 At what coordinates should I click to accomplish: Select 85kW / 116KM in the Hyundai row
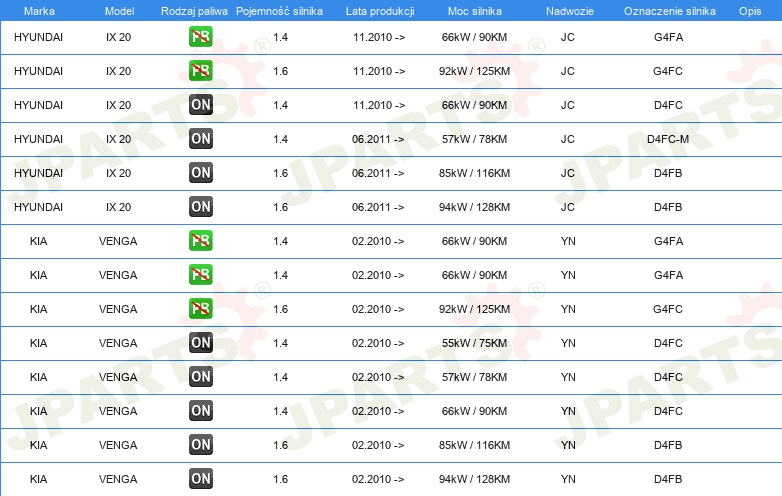point(474,173)
